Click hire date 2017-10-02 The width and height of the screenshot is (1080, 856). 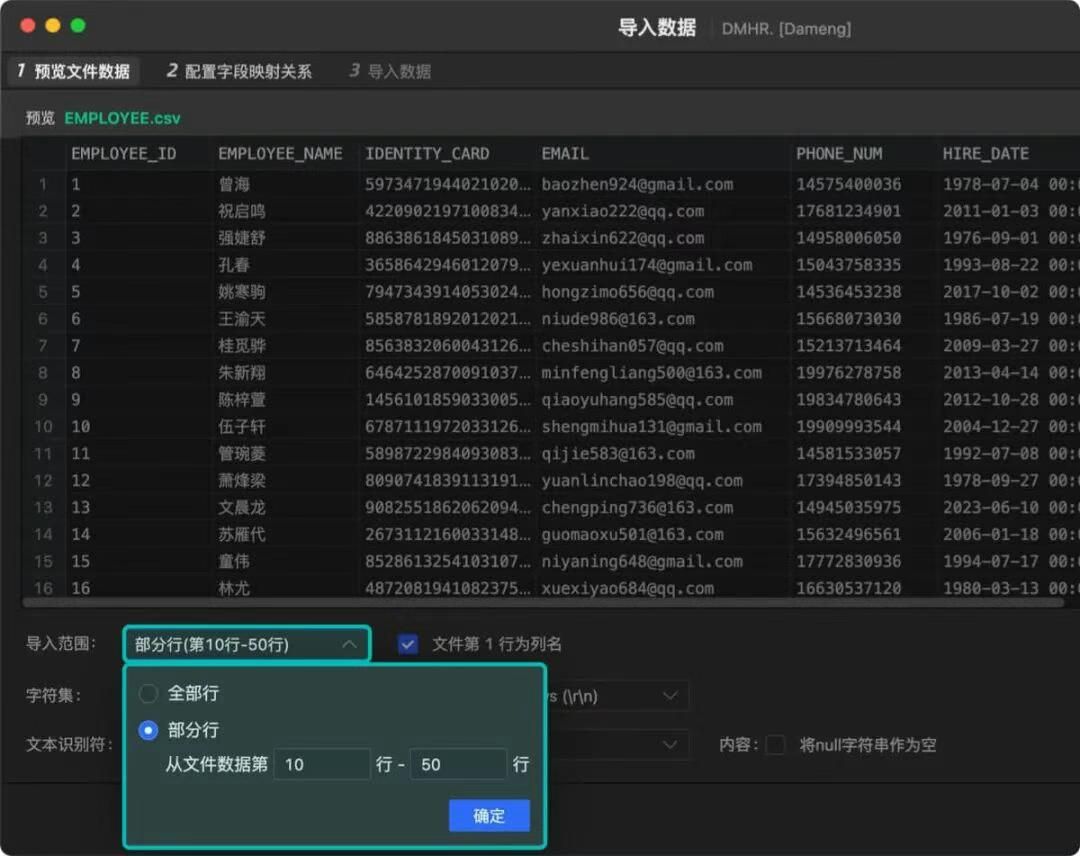pos(990,291)
